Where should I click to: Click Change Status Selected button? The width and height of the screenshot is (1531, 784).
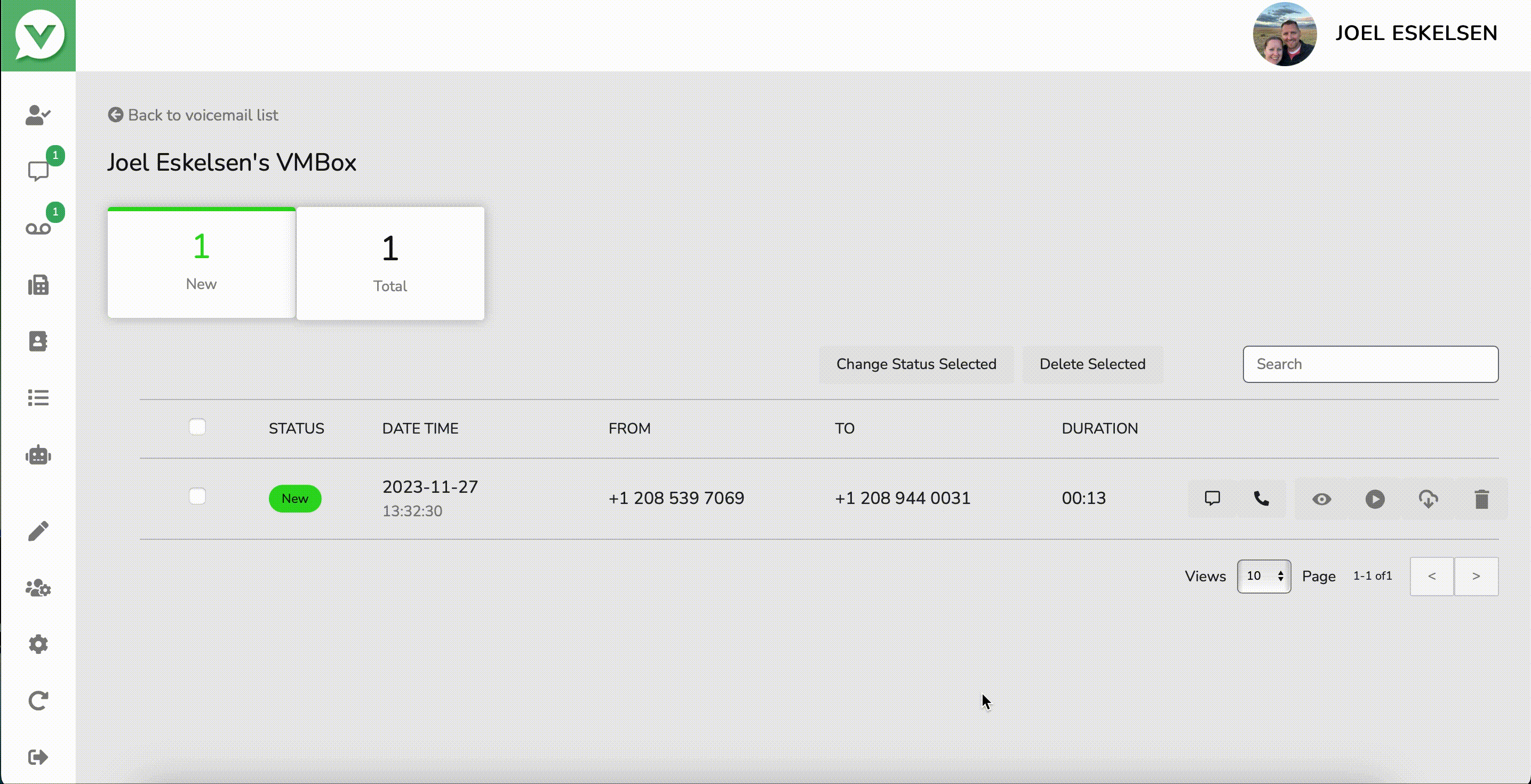pos(916,364)
